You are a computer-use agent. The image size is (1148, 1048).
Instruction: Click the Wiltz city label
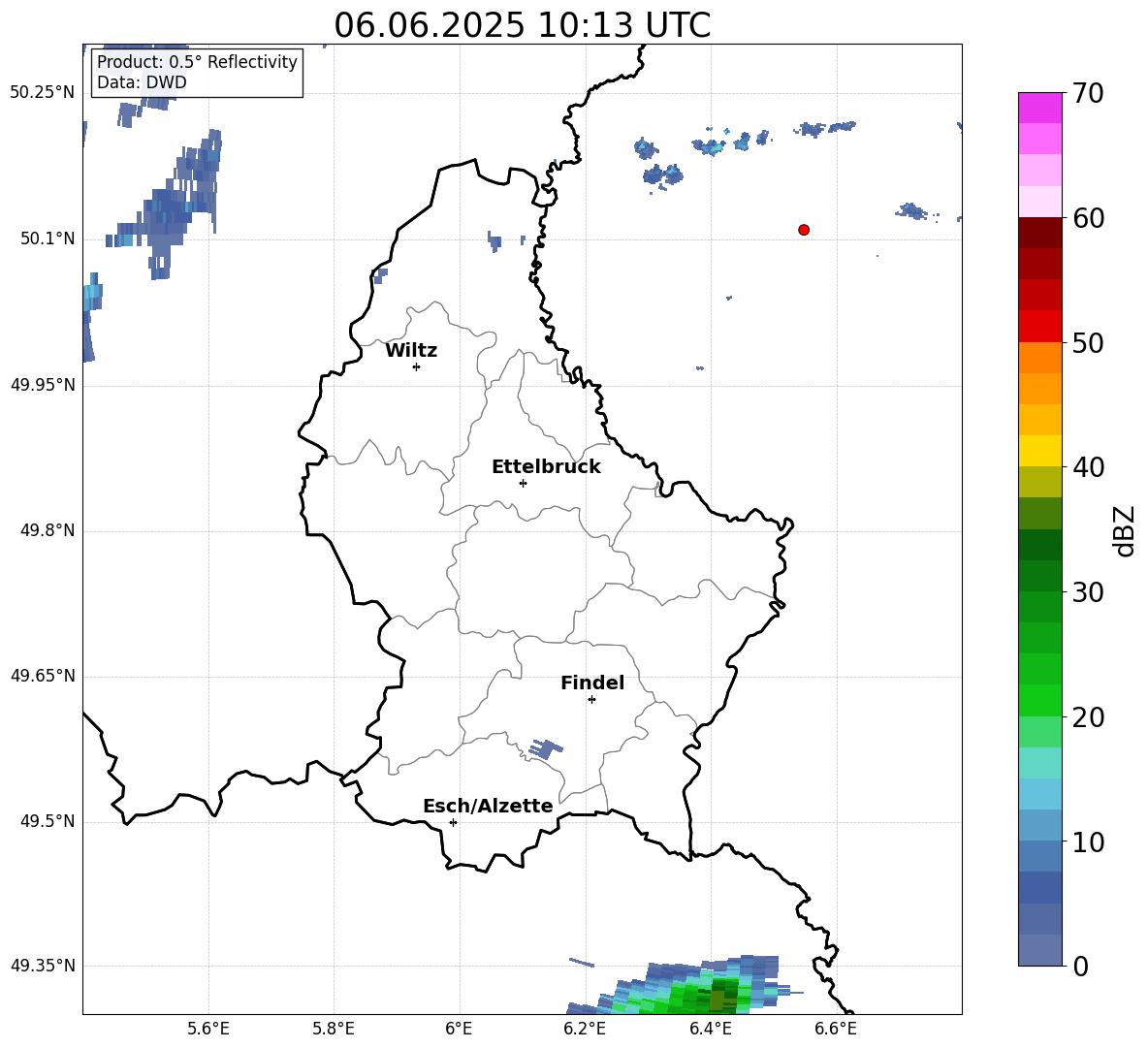pyautogui.click(x=411, y=351)
